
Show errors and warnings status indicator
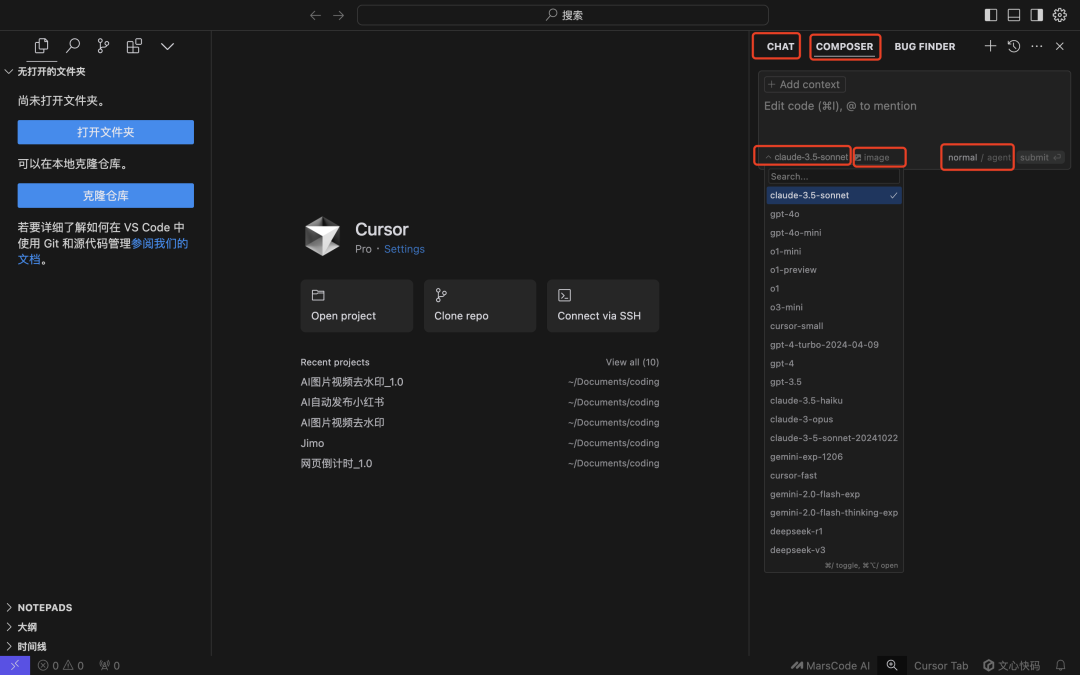pos(61,665)
